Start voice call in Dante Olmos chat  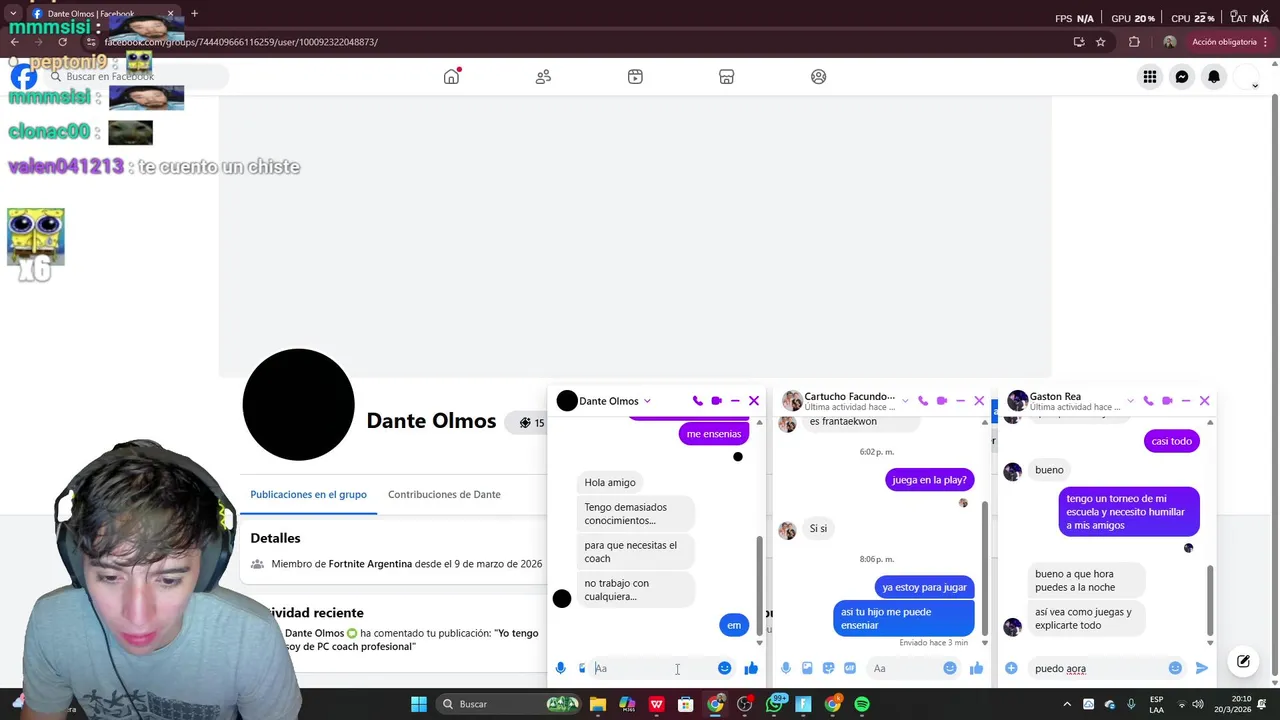(x=698, y=401)
